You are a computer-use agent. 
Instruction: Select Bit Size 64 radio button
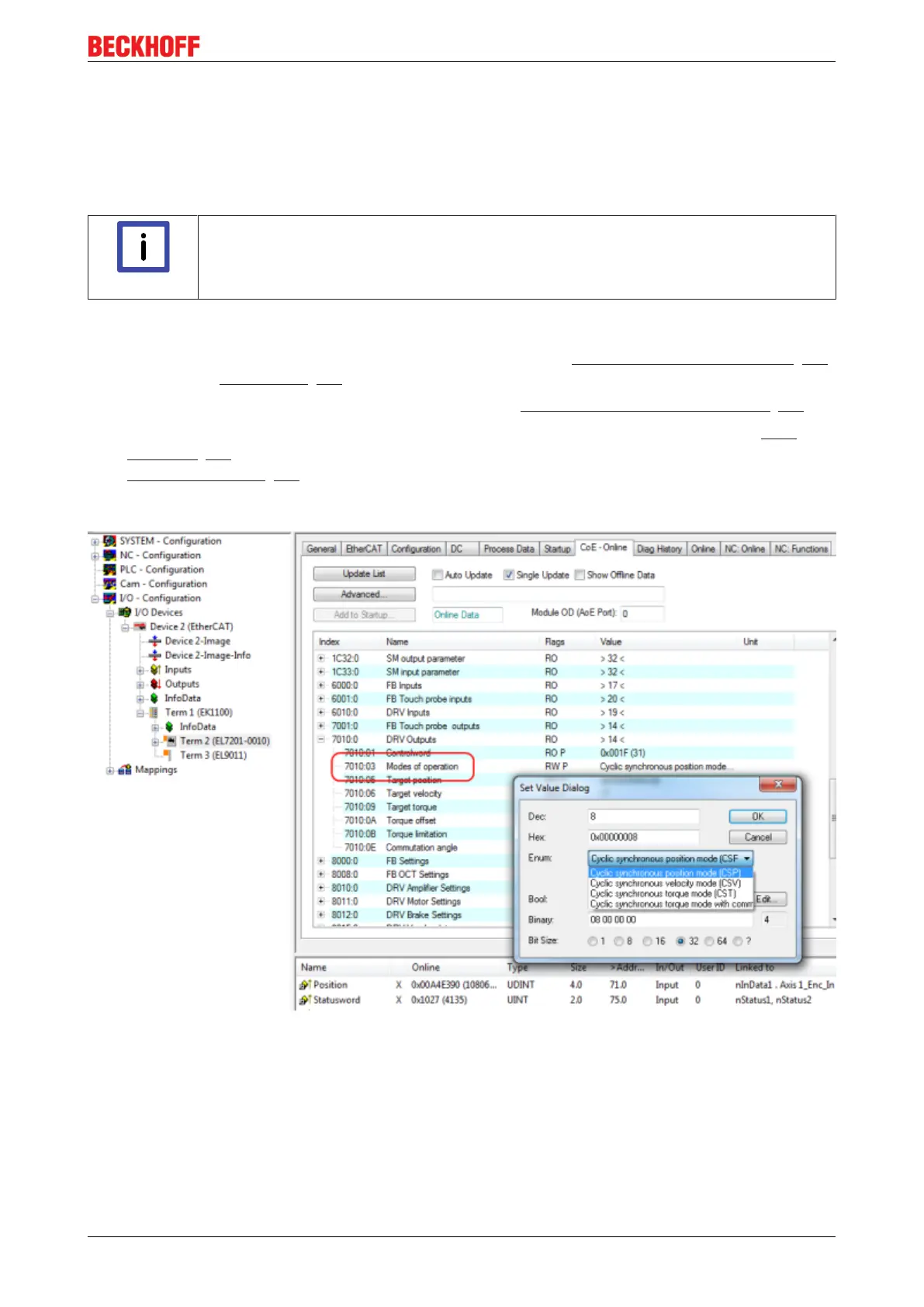click(709, 941)
